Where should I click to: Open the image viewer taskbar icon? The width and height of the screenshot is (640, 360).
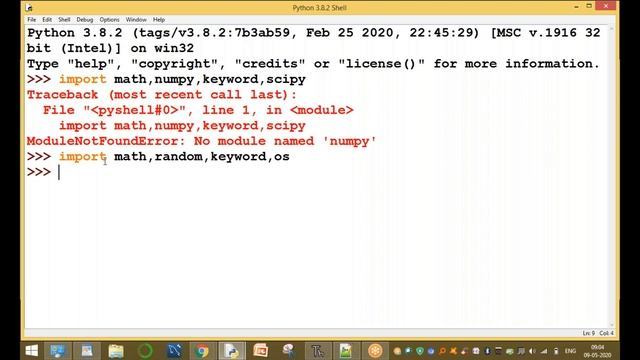click(346, 351)
